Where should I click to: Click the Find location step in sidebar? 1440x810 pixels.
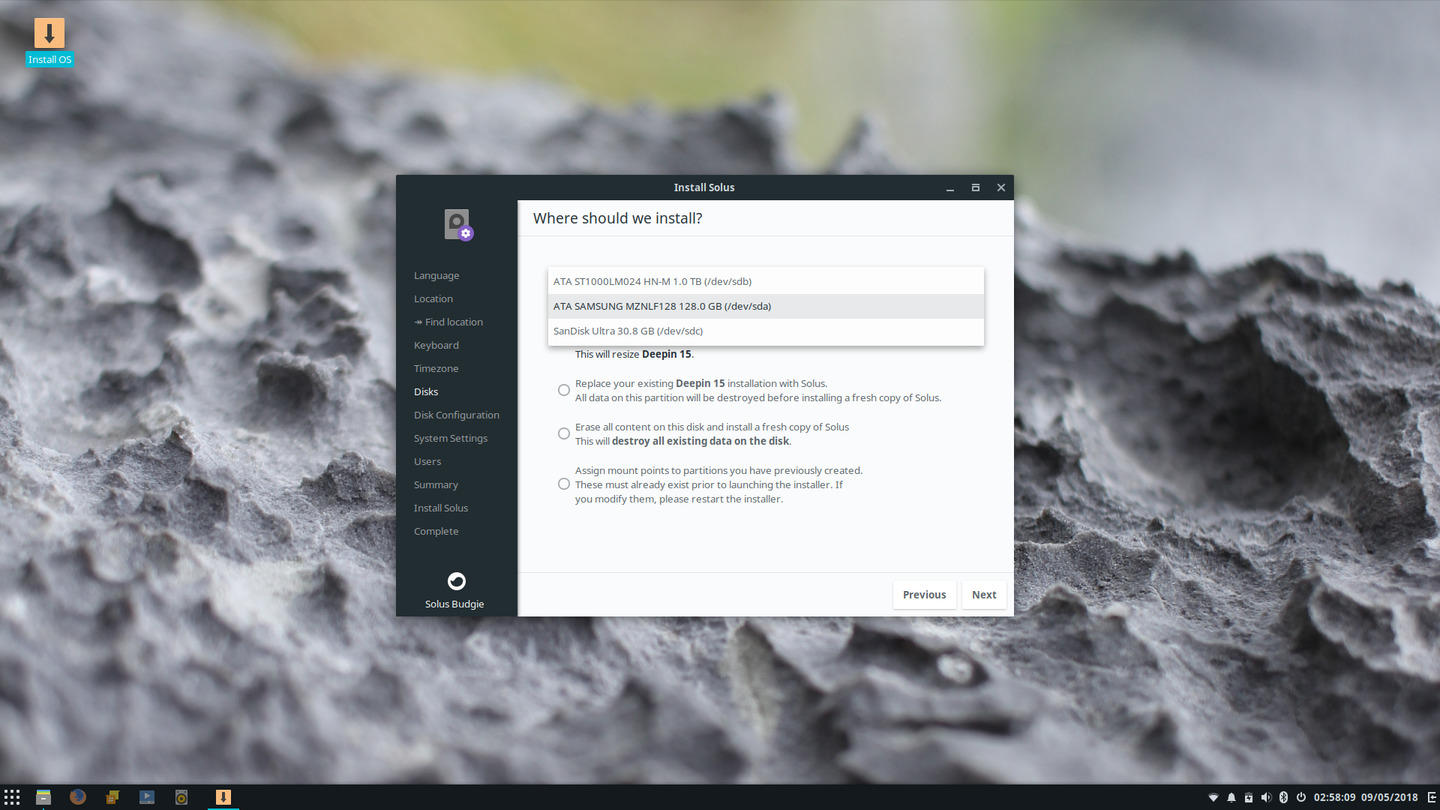449,322
